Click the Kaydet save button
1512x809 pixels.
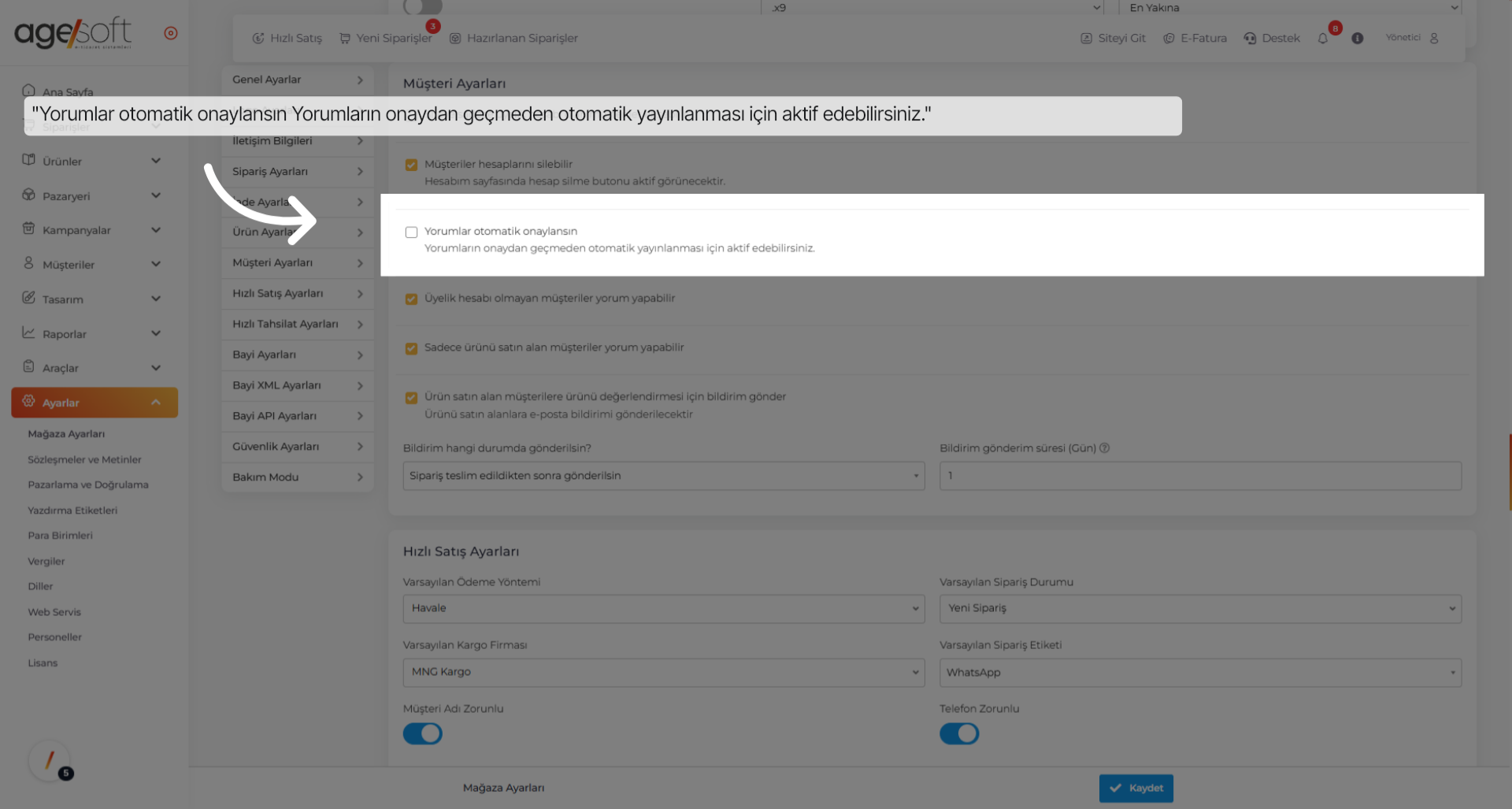point(1136,788)
